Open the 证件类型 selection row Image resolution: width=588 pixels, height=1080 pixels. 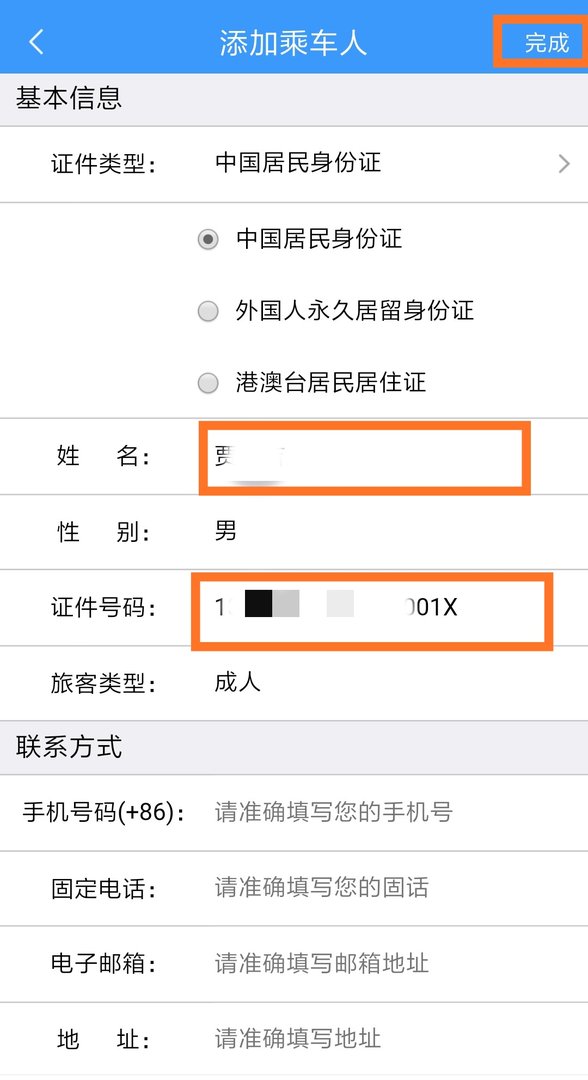tap(294, 163)
